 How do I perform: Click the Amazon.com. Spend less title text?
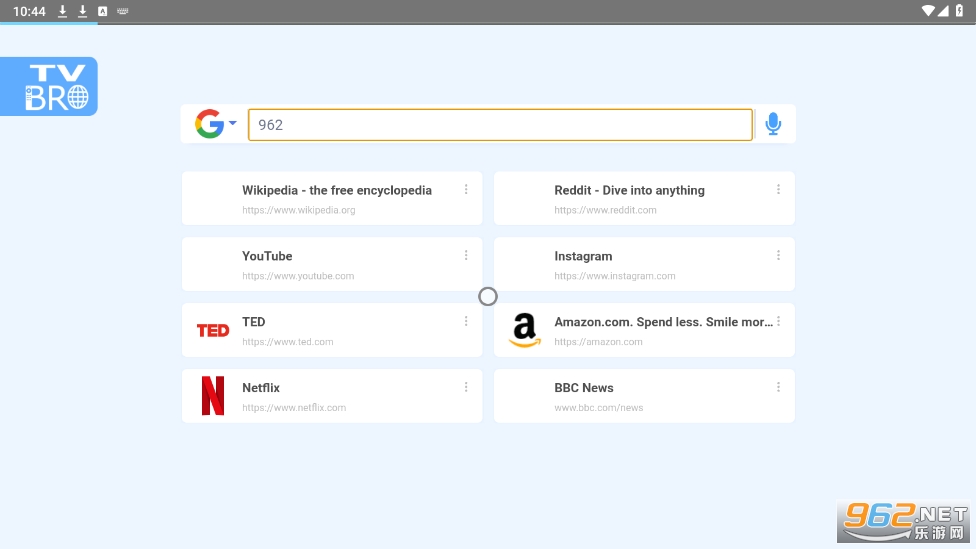coord(664,322)
